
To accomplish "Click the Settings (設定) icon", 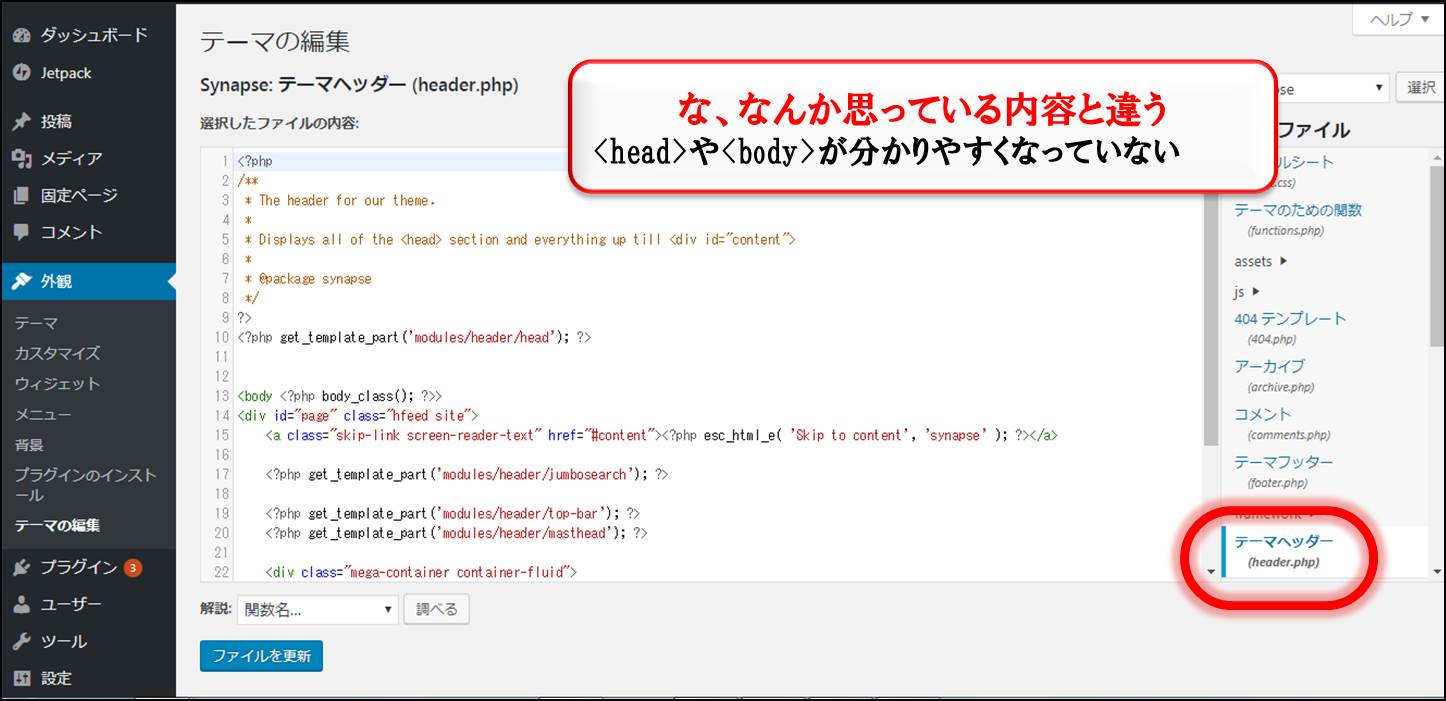I will [21, 678].
